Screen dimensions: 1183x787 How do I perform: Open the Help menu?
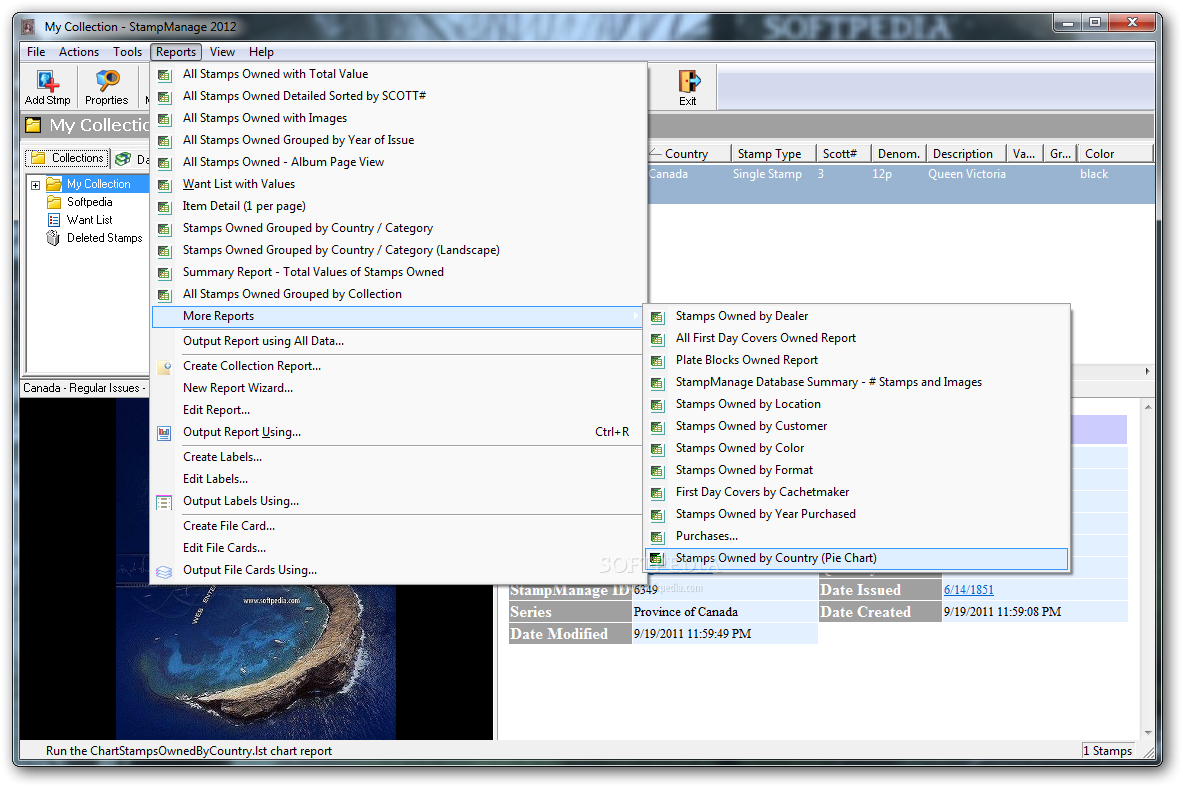coord(261,52)
